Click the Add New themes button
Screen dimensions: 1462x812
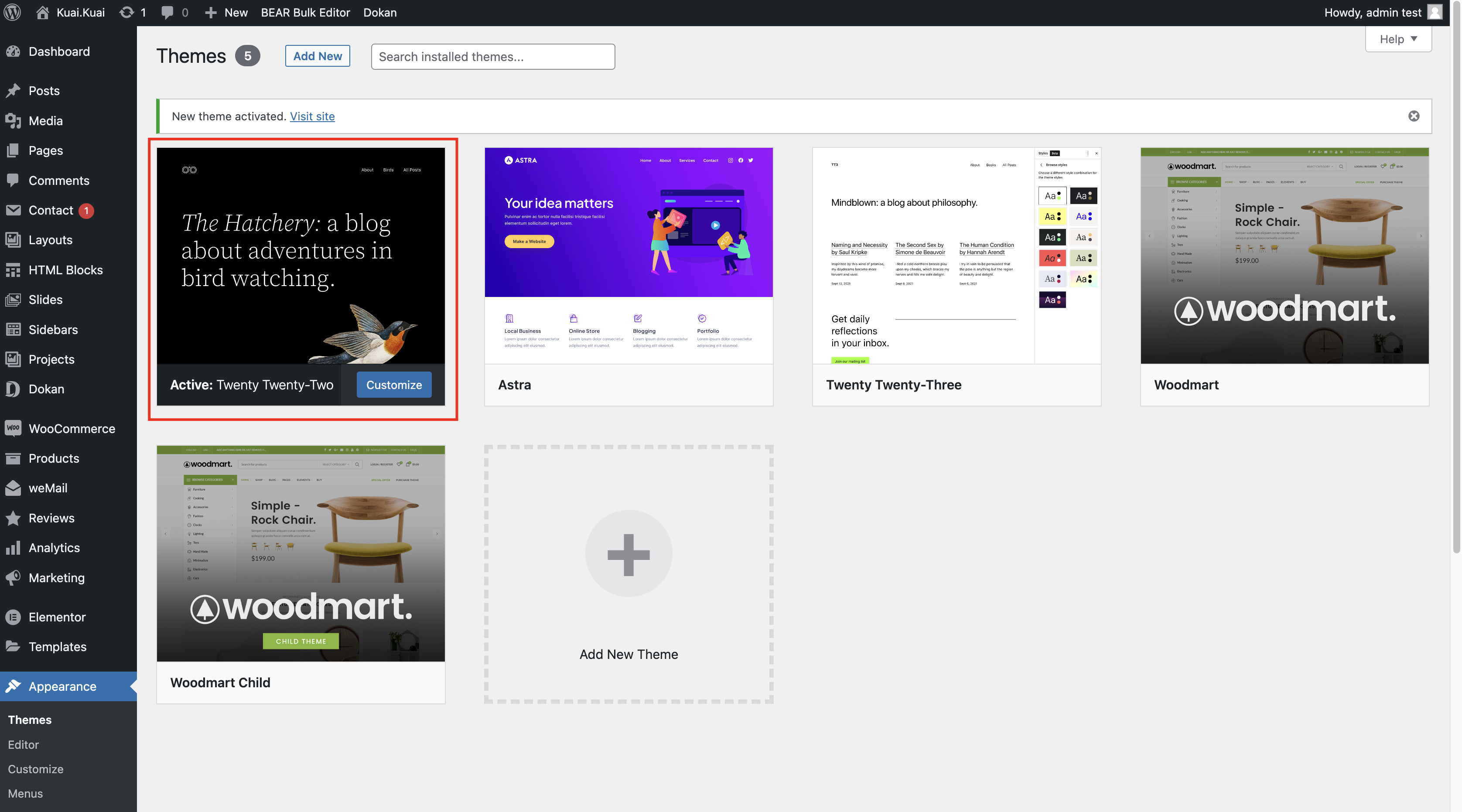tap(317, 56)
